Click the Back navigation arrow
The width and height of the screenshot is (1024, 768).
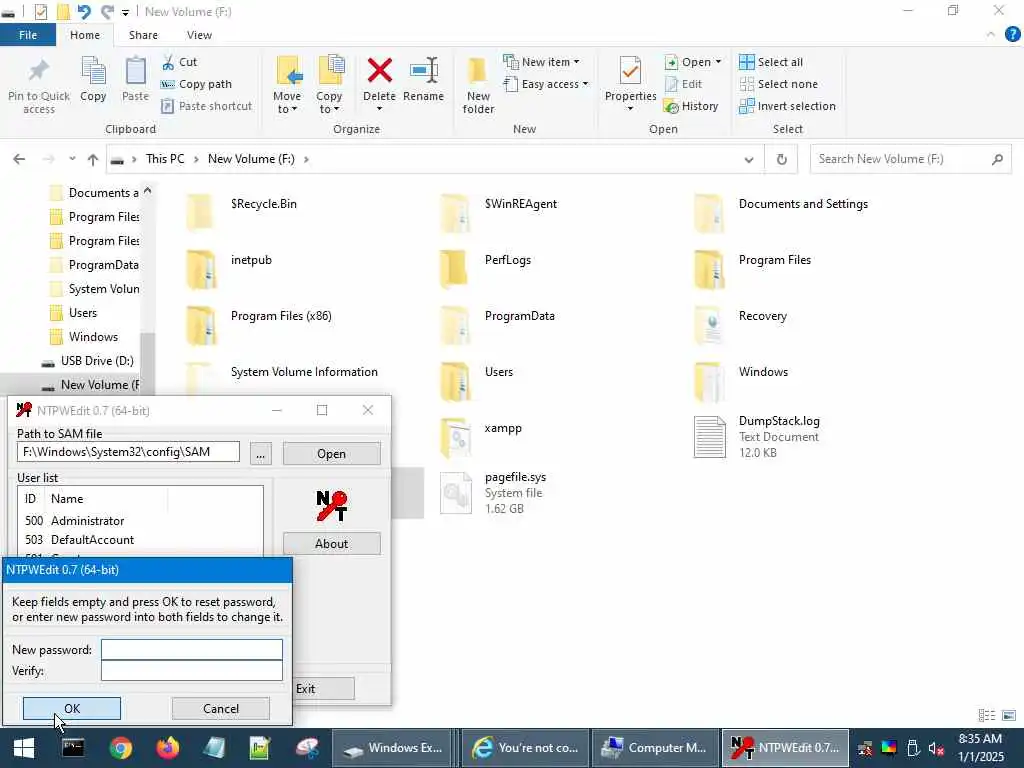tap(19, 159)
